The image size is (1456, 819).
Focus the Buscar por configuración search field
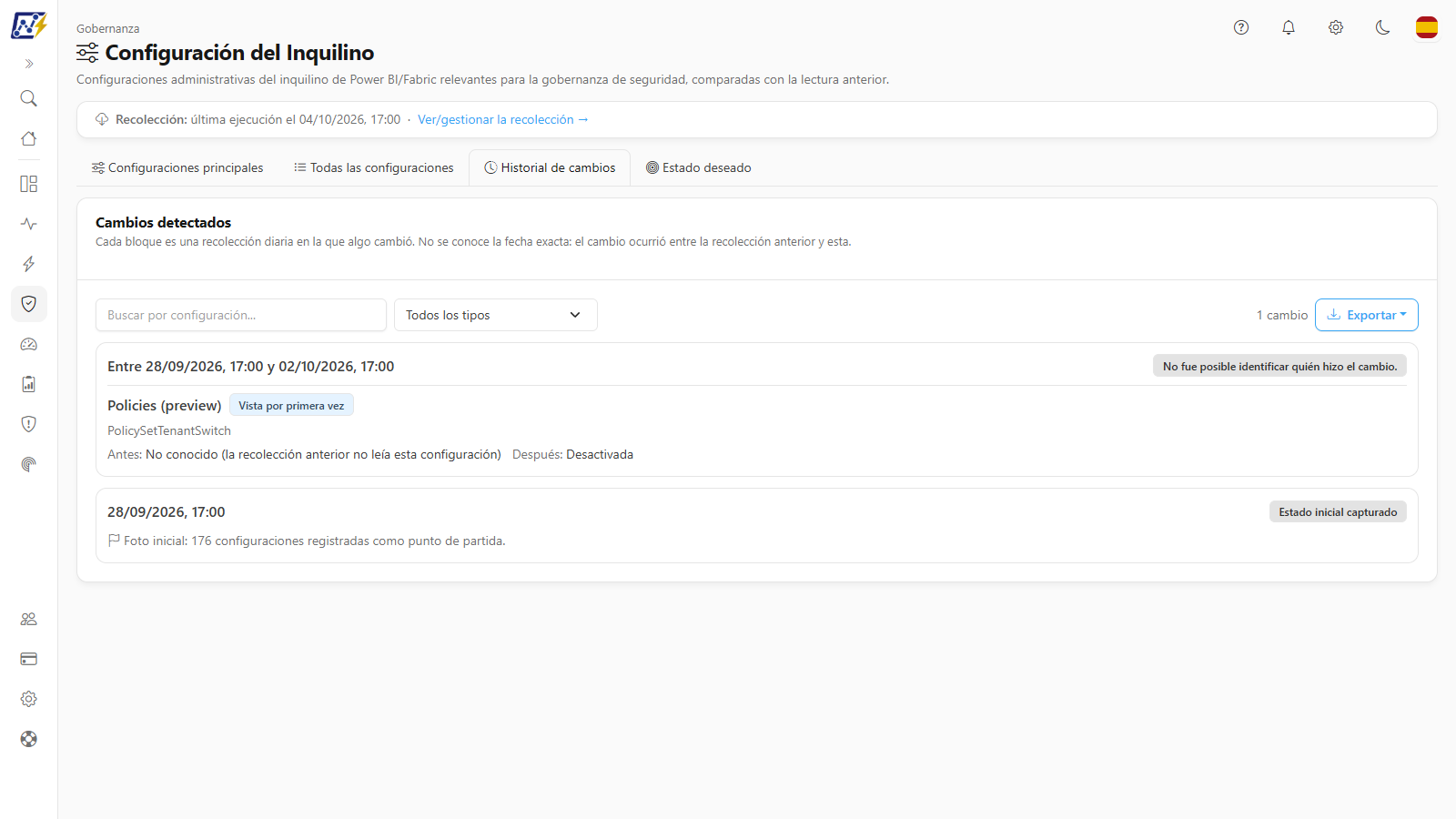pyautogui.click(x=241, y=315)
